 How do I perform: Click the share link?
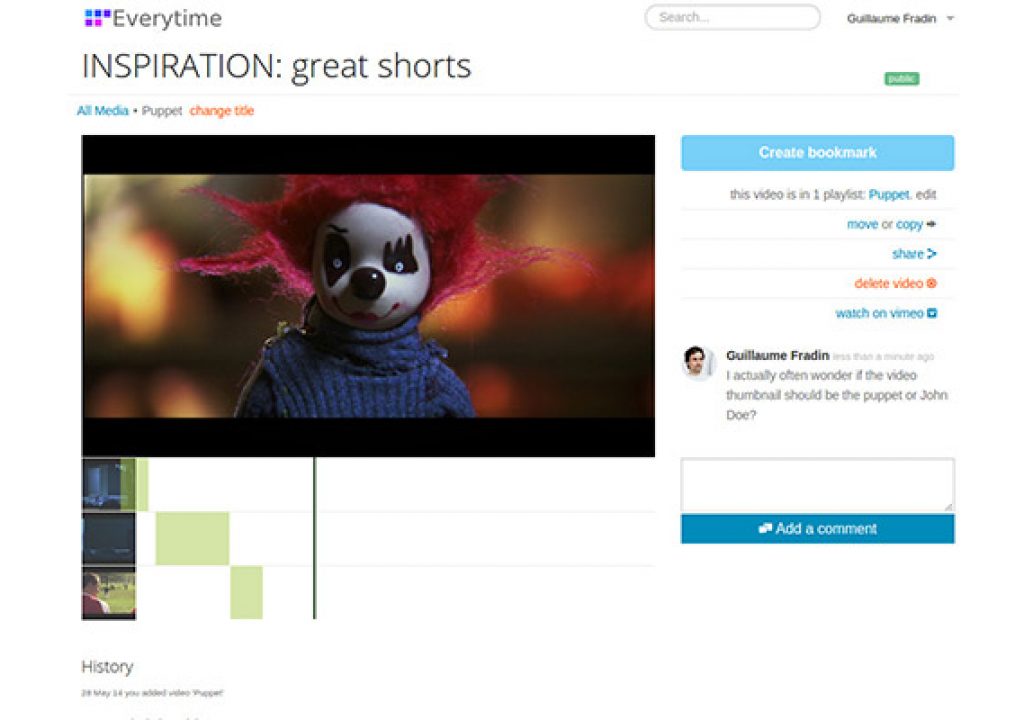pyautogui.click(x=908, y=254)
